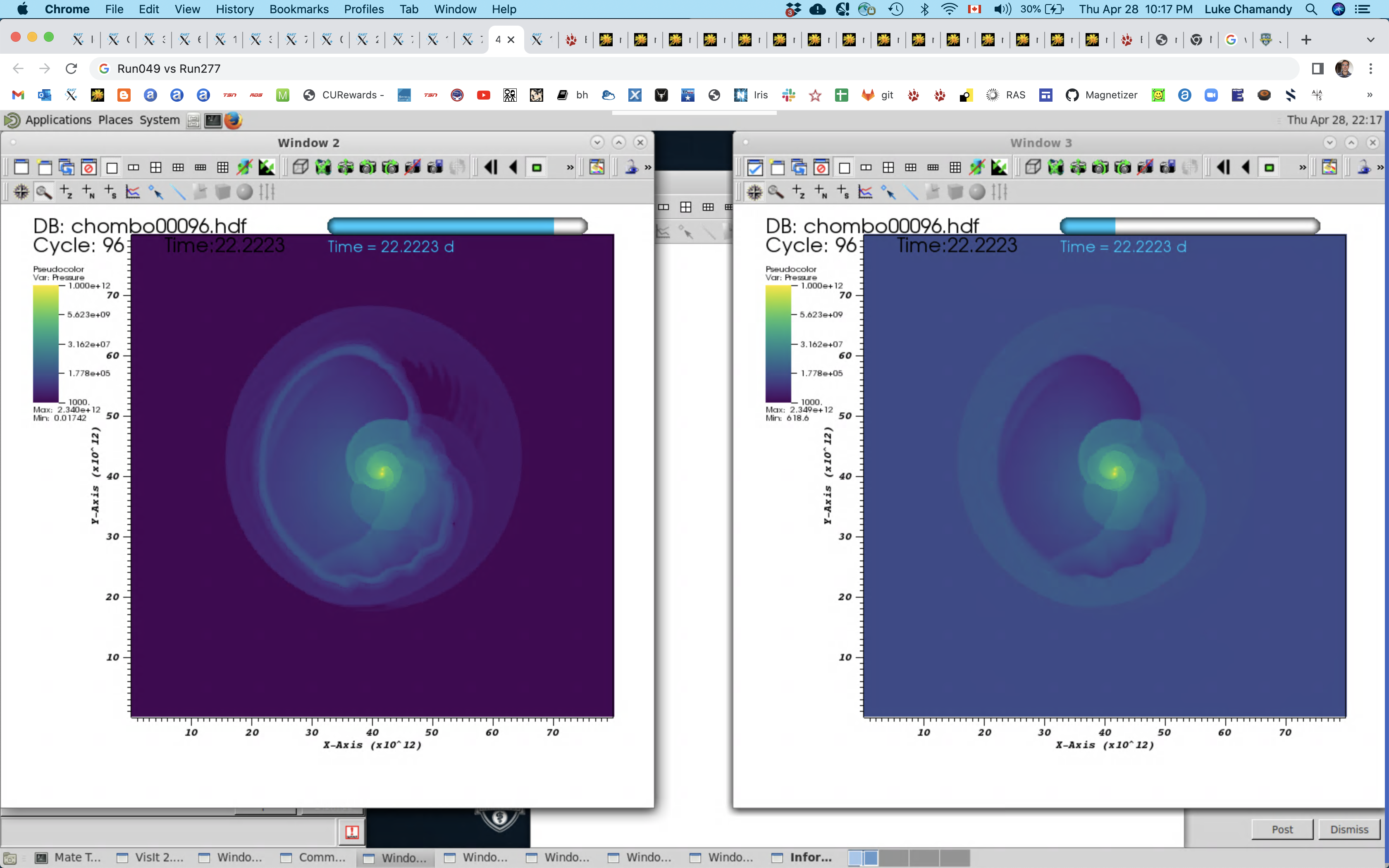Enable the box tool in Window 3

[955, 192]
